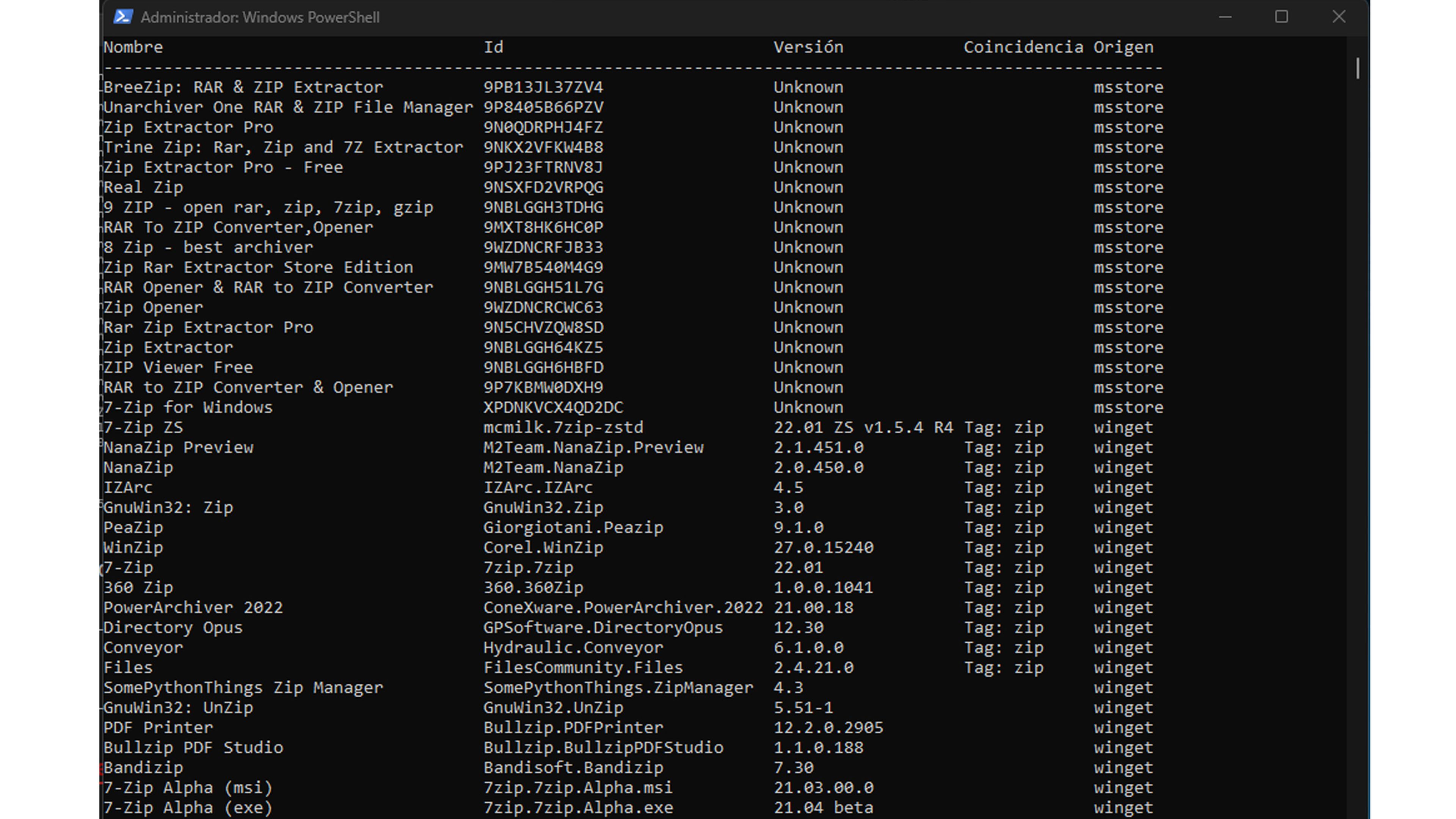Click 'Rar Zip Extractor Pro' name
Screen dimensions: 1456x819
pyautogui.click(x=208, y=328)
